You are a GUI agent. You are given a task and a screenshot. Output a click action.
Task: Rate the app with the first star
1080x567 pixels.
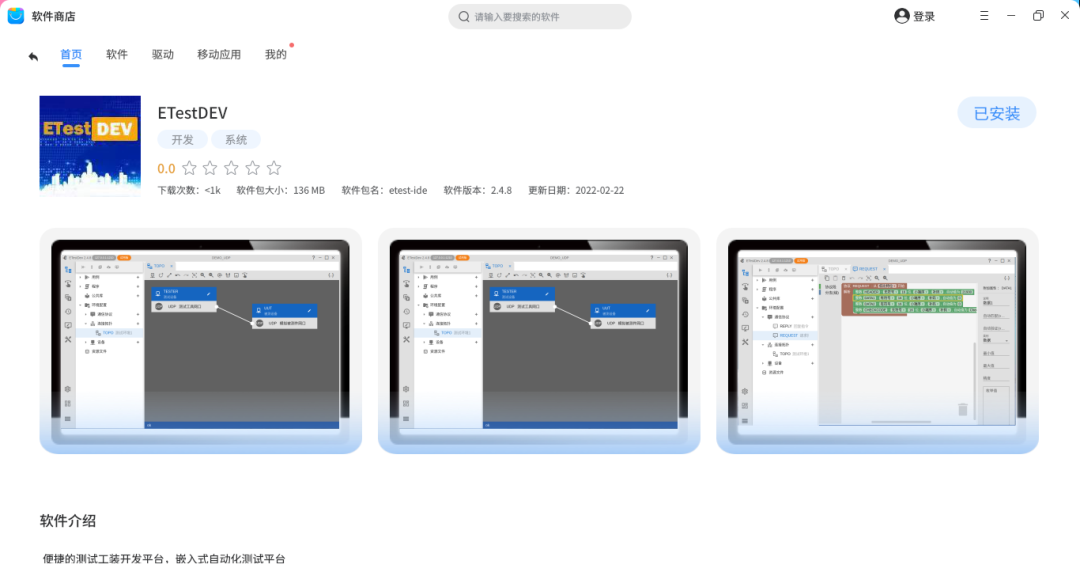190,168
